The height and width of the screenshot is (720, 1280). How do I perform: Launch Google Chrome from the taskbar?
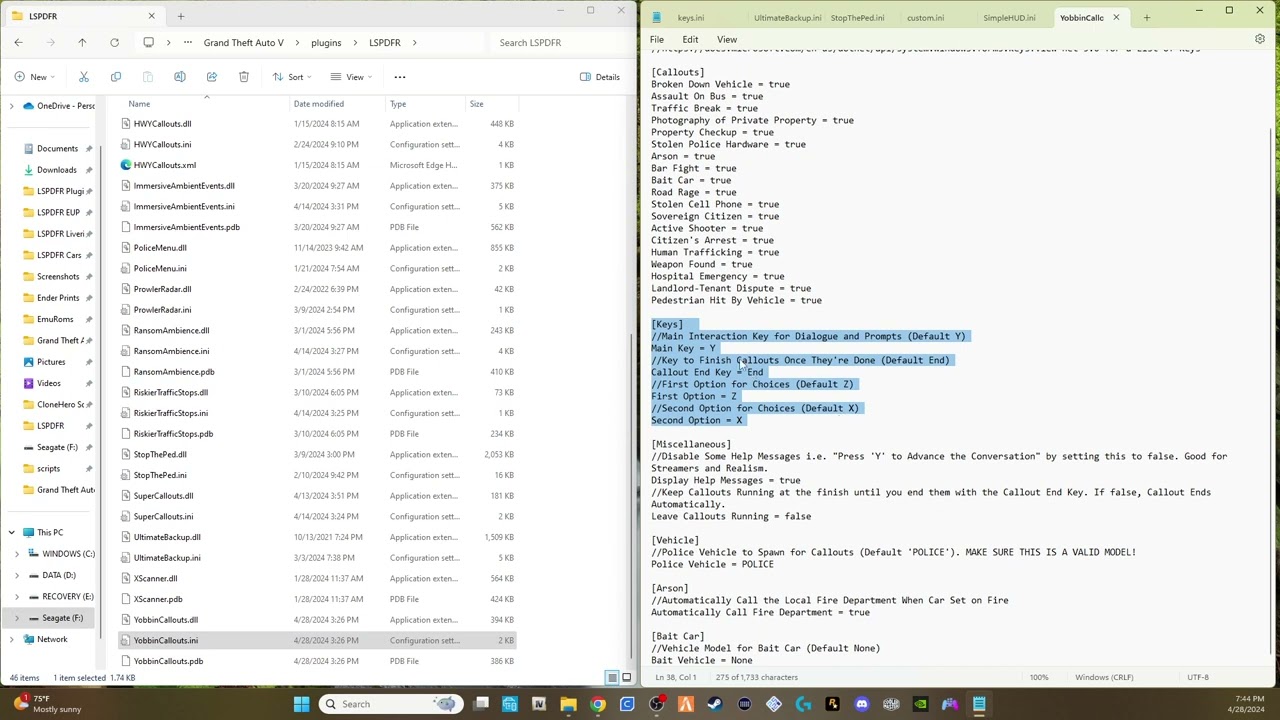598,704
